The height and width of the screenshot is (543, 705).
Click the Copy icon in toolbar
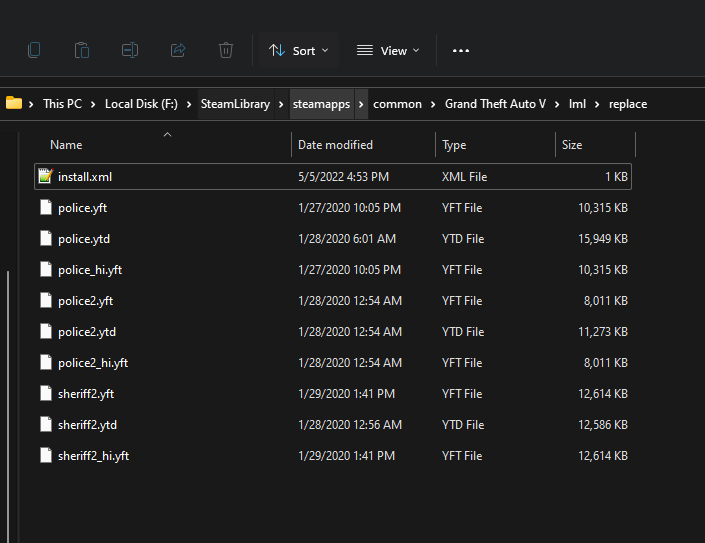(x=35, y=50)
